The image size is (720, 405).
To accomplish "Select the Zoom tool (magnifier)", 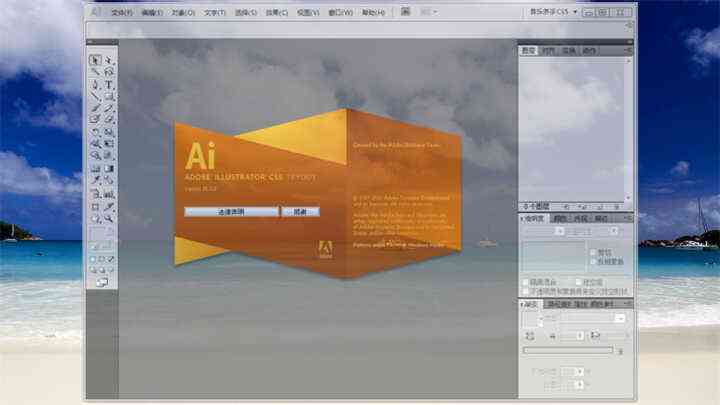I will pos(109,219).
